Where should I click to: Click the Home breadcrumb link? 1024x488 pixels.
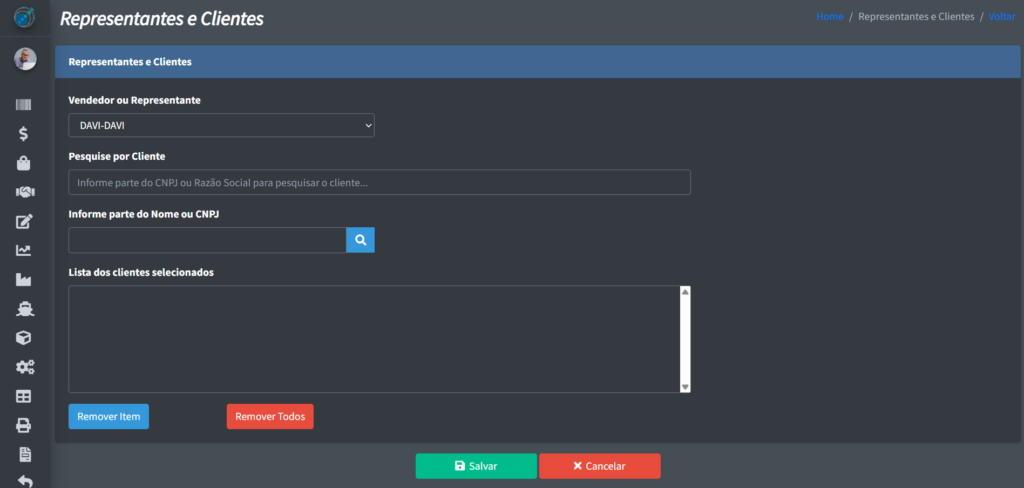click(829, 17)
